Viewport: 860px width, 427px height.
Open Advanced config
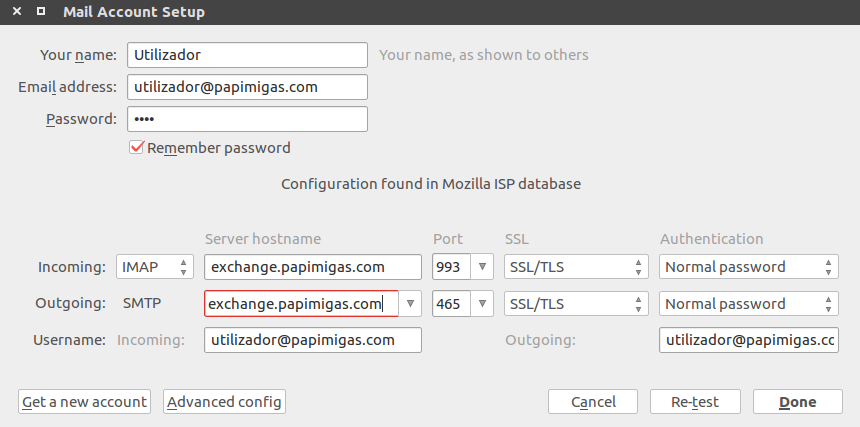coord(225,402)
